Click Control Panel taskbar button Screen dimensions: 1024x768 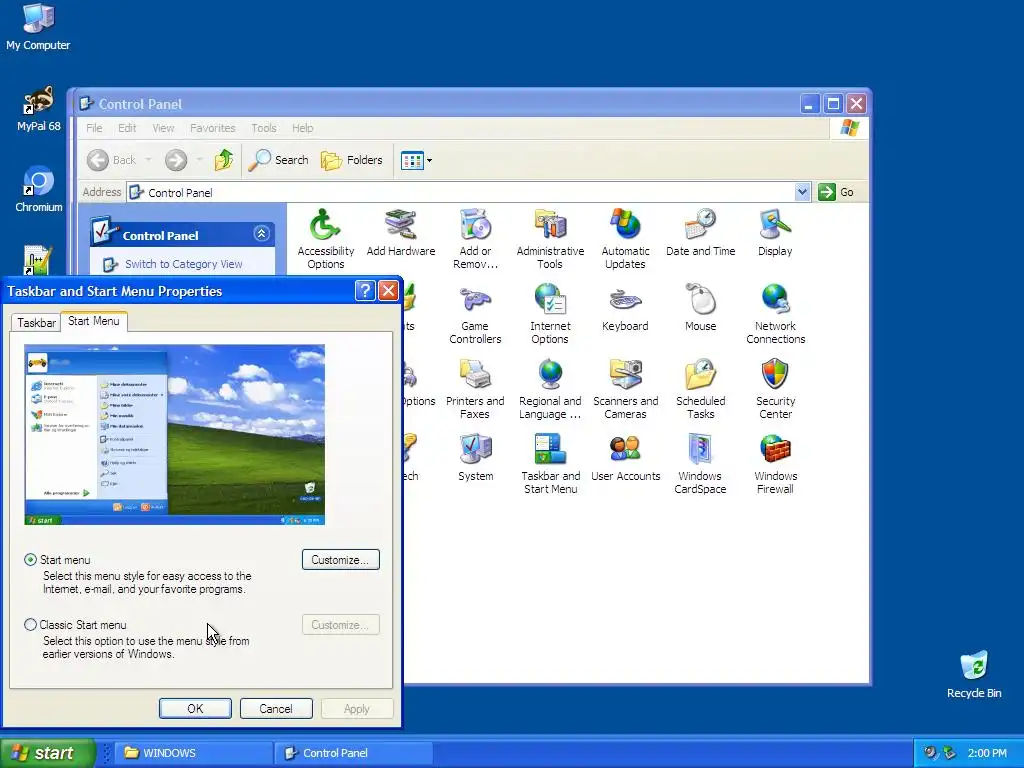click(353, 753)
